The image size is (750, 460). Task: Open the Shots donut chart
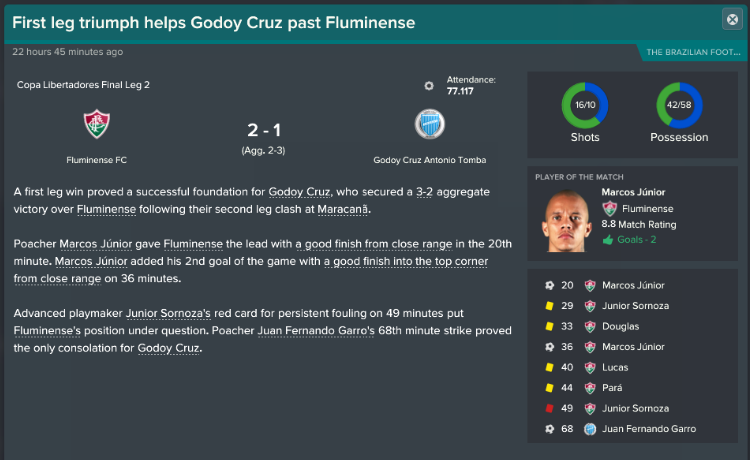pyautogui.click(x=585, y=105)
